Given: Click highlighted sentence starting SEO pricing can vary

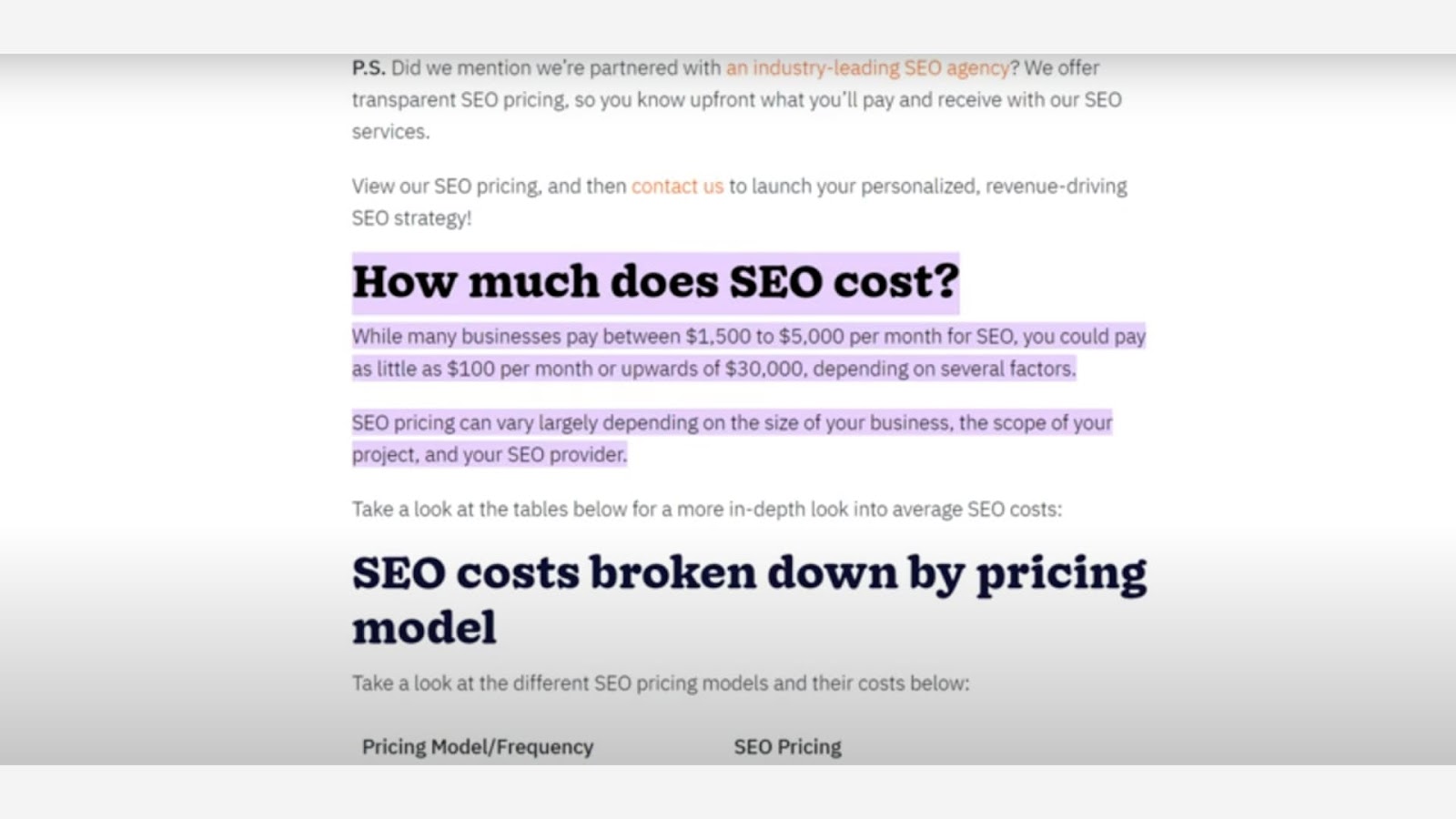Looking at the screenshot, I should [x=732, y=439].
